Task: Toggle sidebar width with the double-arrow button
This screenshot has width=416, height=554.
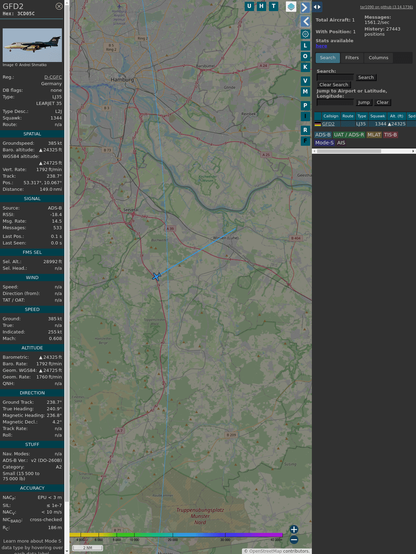Action: tap(317, 7)
